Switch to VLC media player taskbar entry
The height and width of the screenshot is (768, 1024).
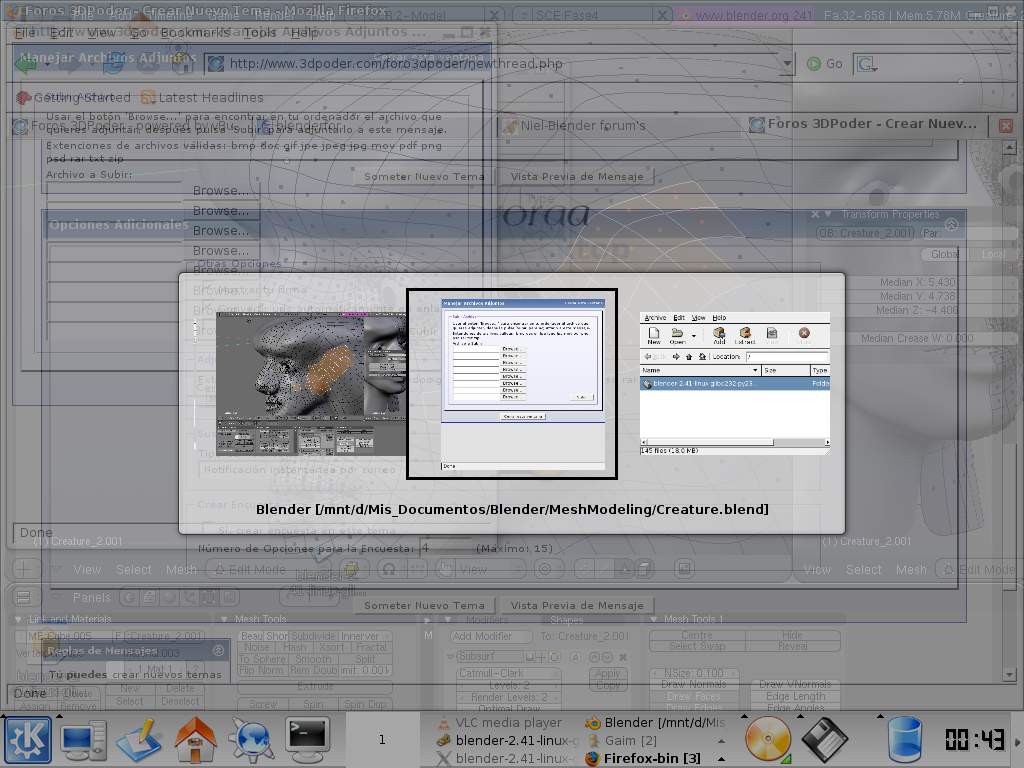point(500,722)
